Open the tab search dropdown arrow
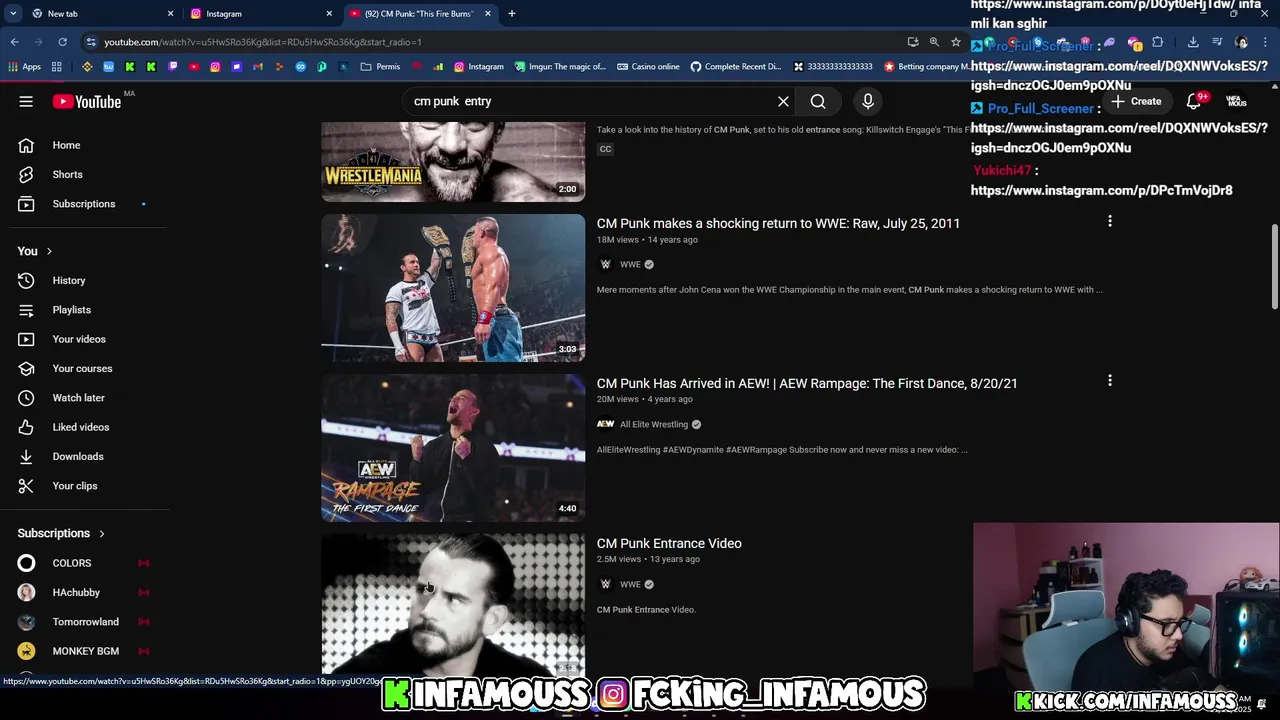 [x=12, y=14]
